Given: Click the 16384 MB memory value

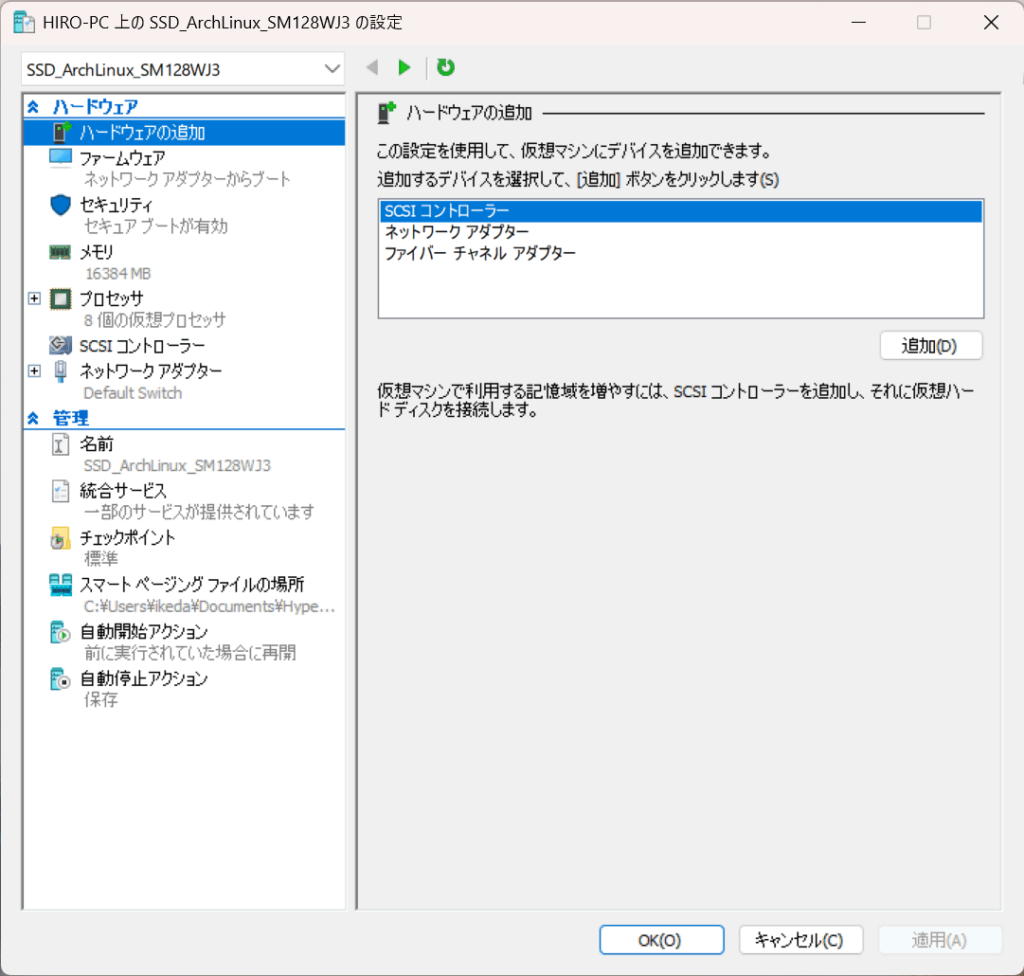Looking at the screenshot, I should [118, 273].
